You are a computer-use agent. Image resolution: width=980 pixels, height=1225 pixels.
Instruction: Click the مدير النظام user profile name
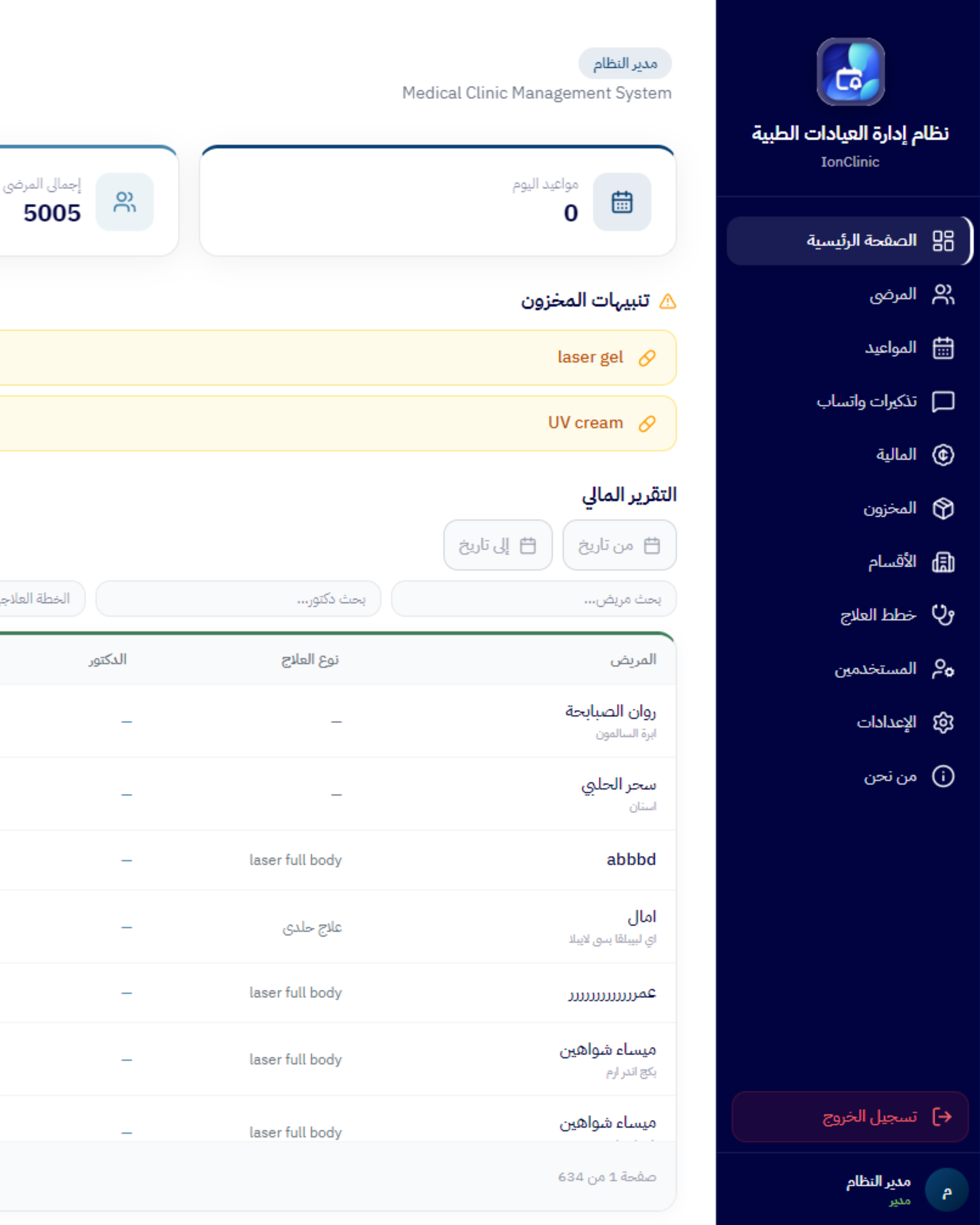[x=878, y=1182]
